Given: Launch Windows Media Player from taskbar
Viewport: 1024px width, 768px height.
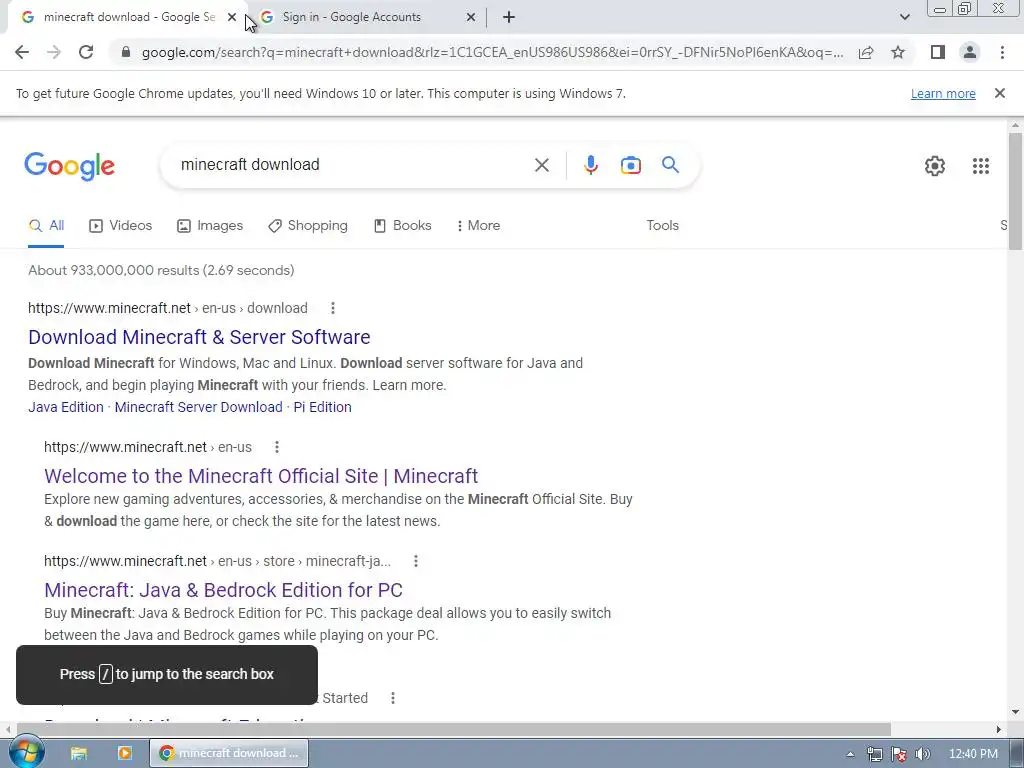Looking at the screenshot, I should tap(125, 753).
